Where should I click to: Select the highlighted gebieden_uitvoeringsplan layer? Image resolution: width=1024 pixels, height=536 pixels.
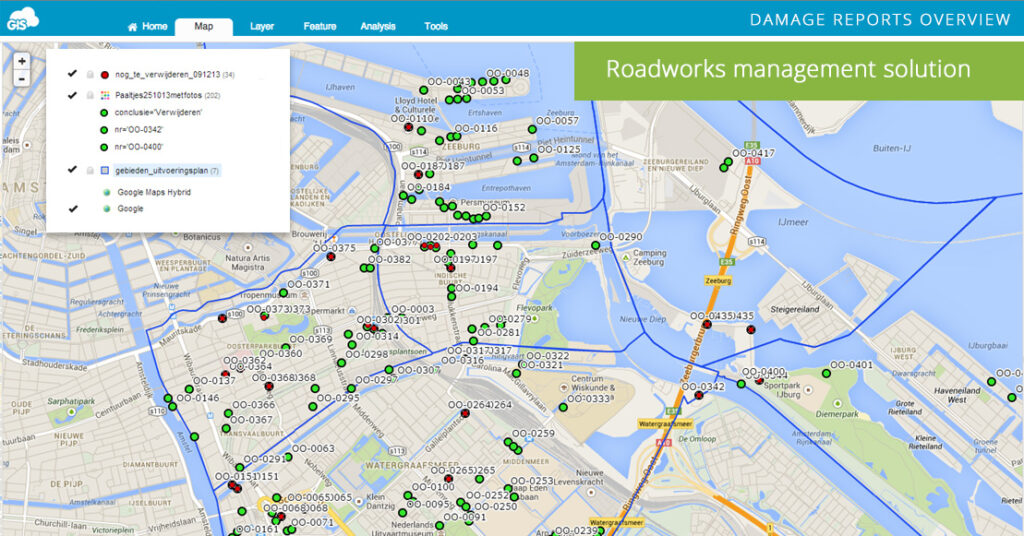(x=167, y=170)
